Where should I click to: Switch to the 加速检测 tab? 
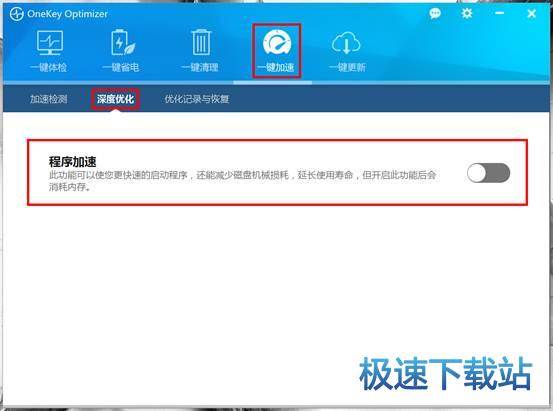49,99
